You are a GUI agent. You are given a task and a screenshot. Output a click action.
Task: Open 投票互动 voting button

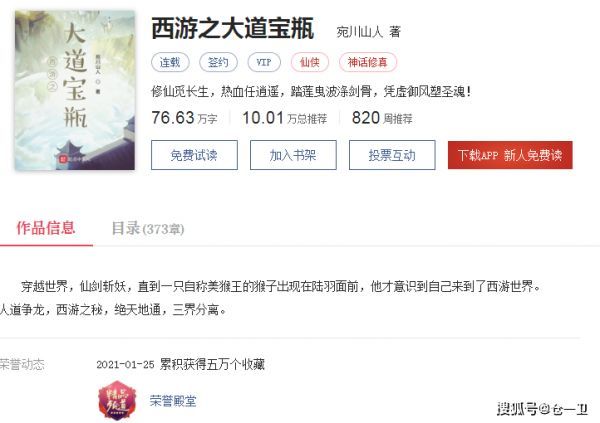point(392,155)
